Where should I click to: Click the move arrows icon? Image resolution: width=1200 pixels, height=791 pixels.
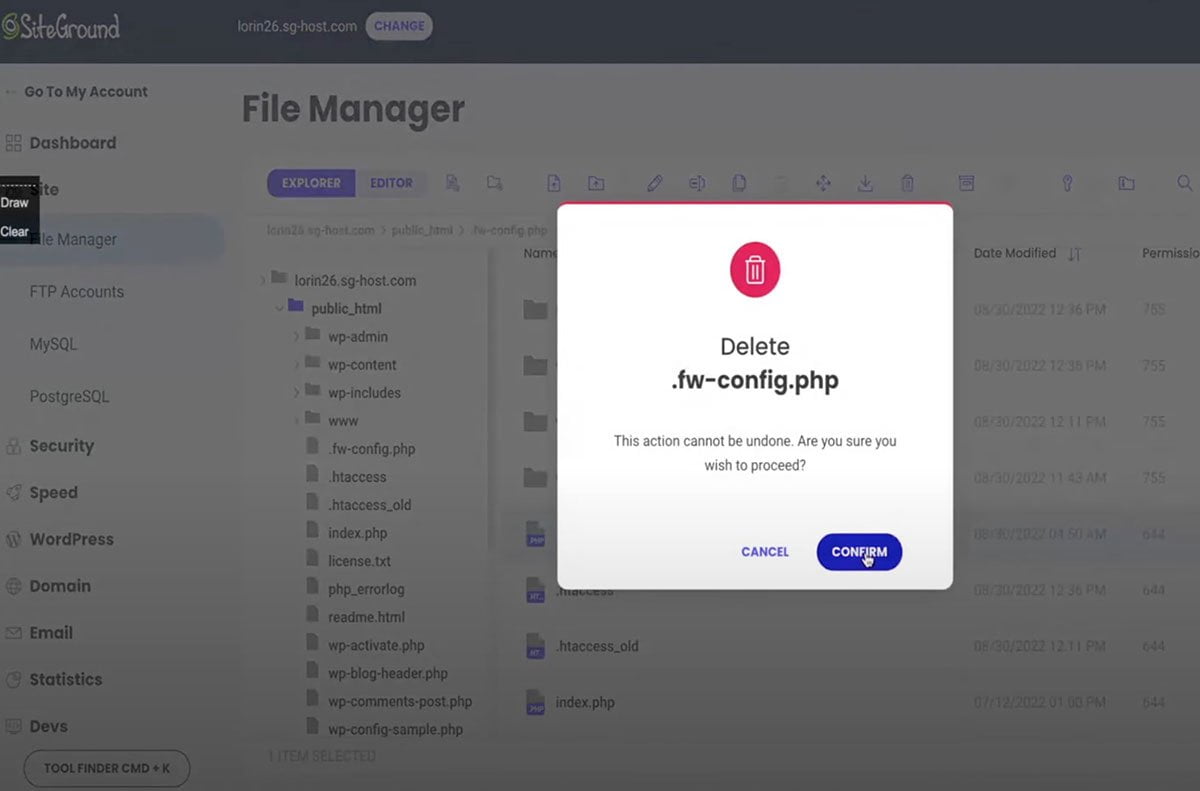click(824, 183)
